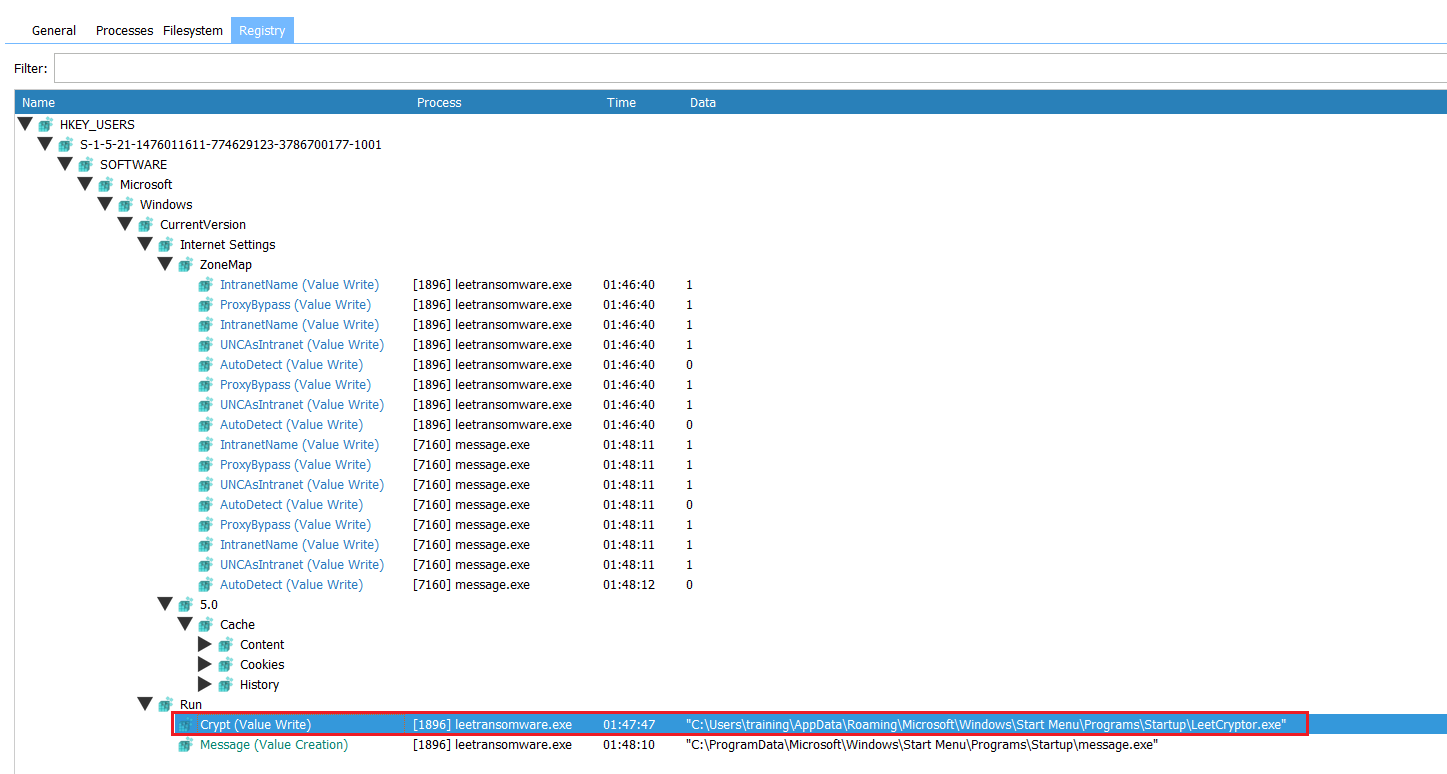Viewport: 1447px width, 774px height.
Task: Sort by the Process column header
Action: tap(439, 102)
